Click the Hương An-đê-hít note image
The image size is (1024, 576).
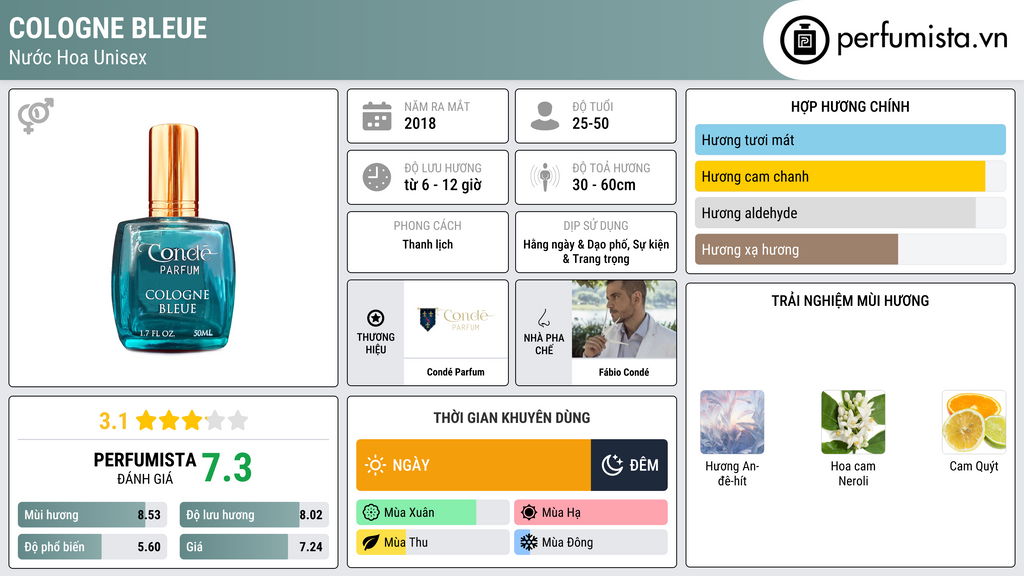tap(732, 422)
